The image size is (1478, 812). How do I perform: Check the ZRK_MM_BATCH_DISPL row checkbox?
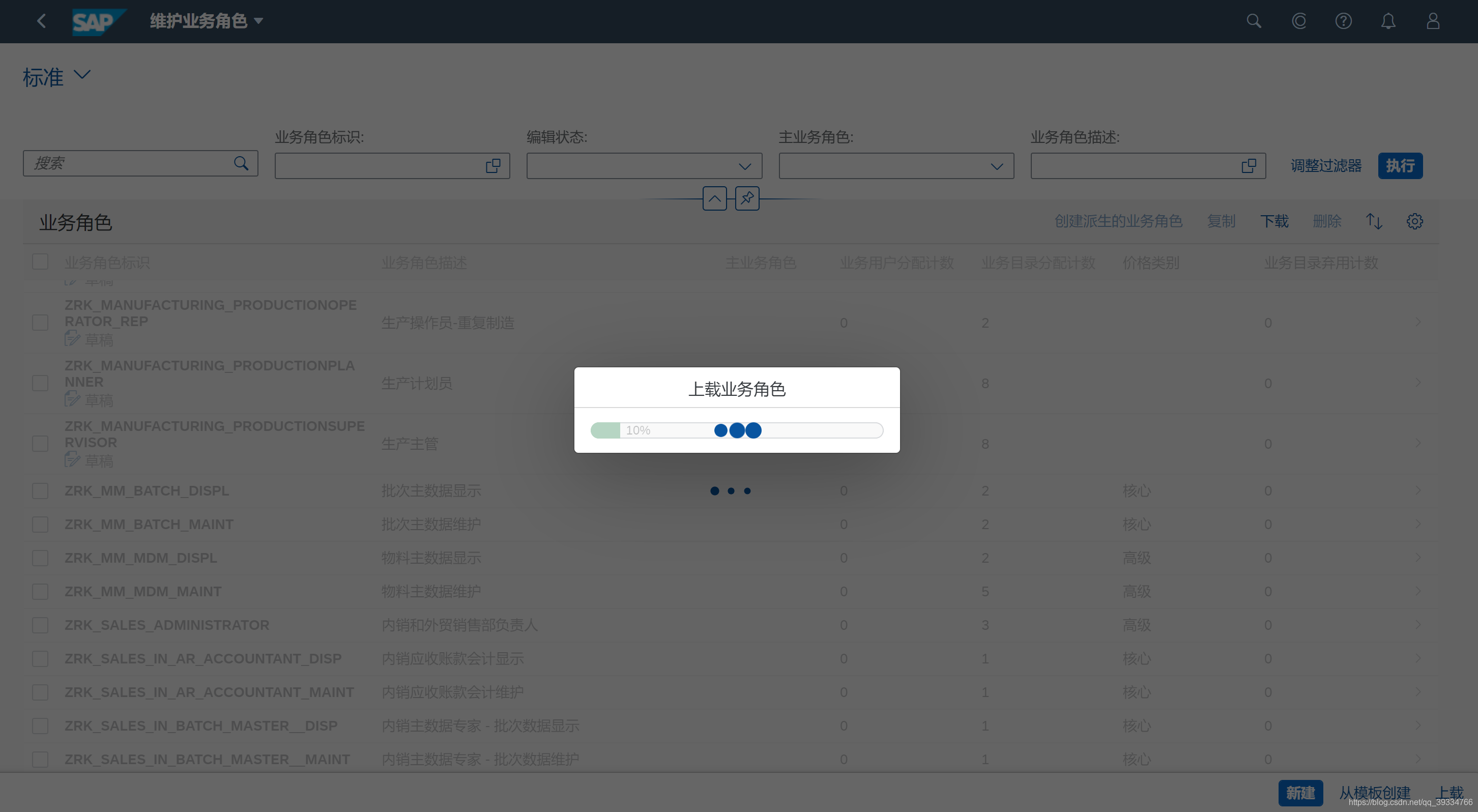(40, 490)
